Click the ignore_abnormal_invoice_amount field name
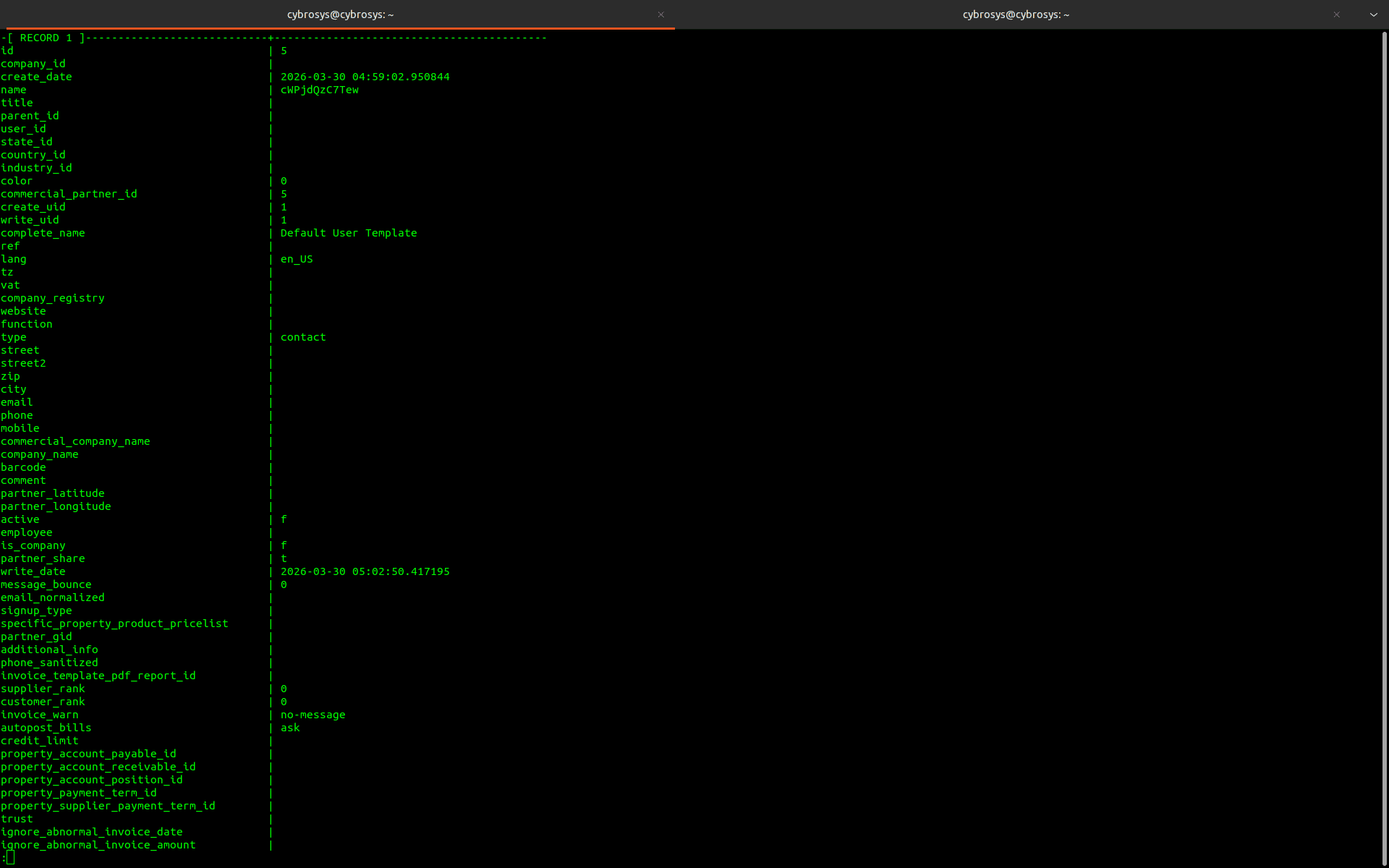1389x868 pixels. click(x=98, y=845)
